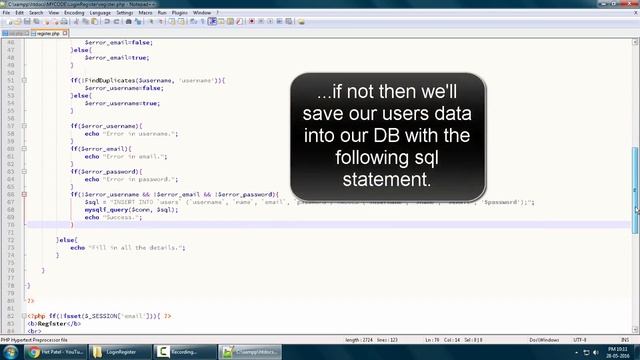This screenshot has height=360, width=640.
Task: Click vertical scrollbar down arrow
Action: (x=635, y=329)
